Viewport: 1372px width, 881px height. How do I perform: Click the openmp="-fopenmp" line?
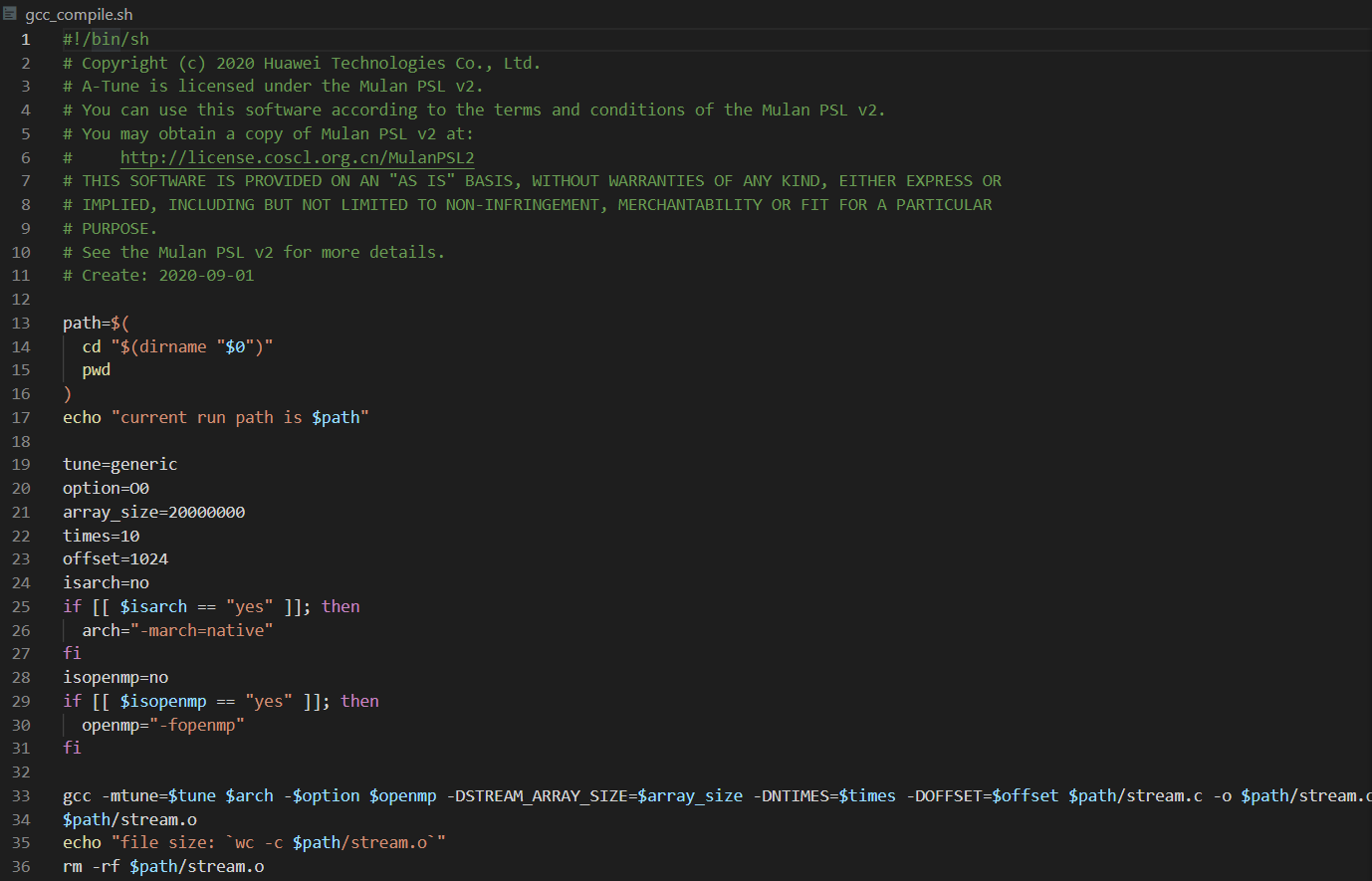click(163, 726)
